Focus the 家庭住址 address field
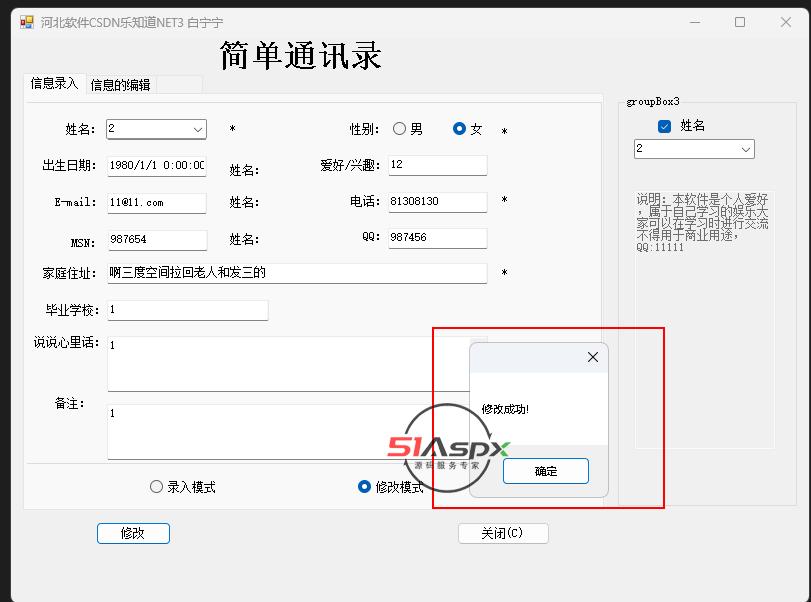 coord(296,272)
